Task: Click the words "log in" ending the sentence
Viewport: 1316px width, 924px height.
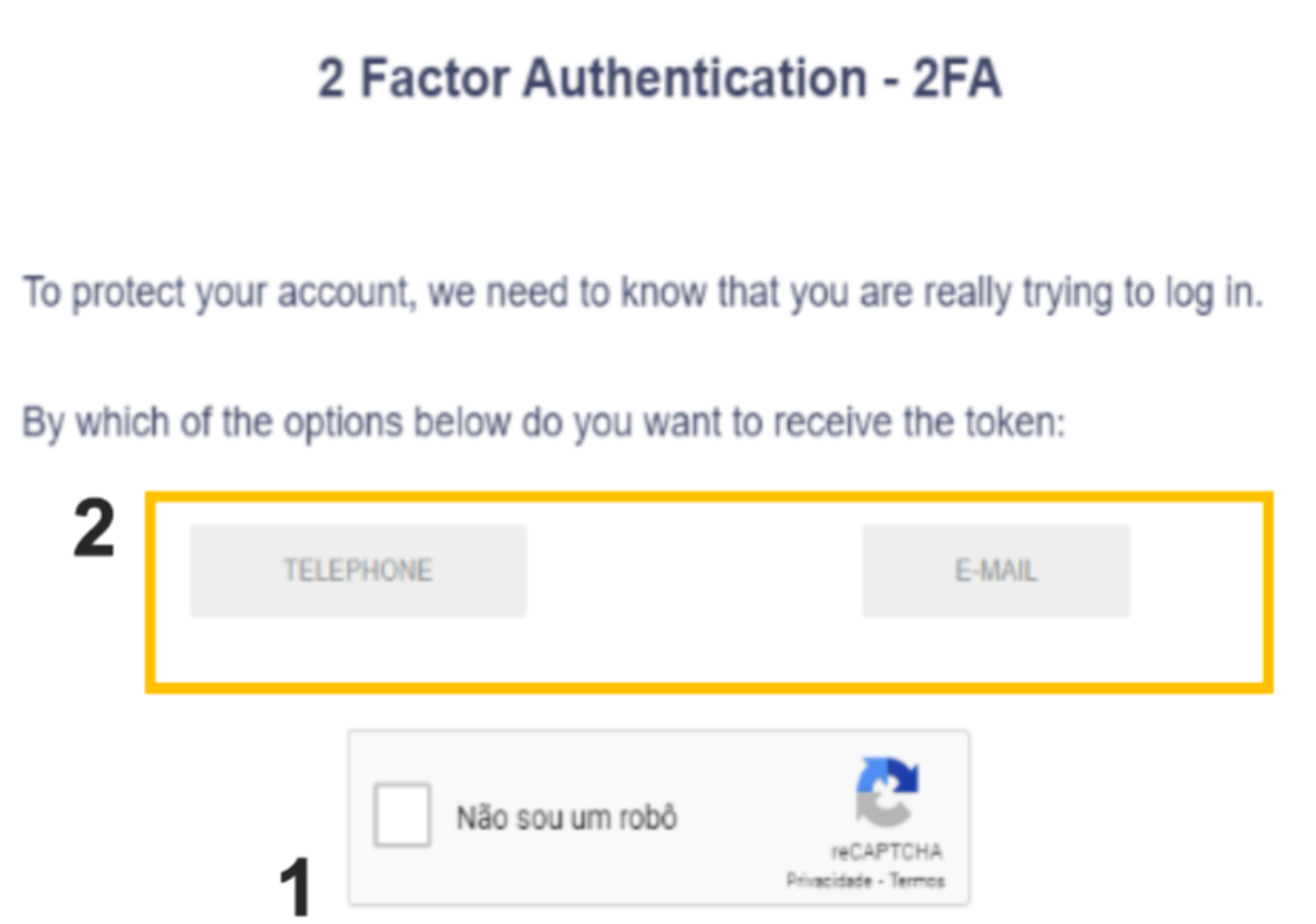Action: [1213, 292]
